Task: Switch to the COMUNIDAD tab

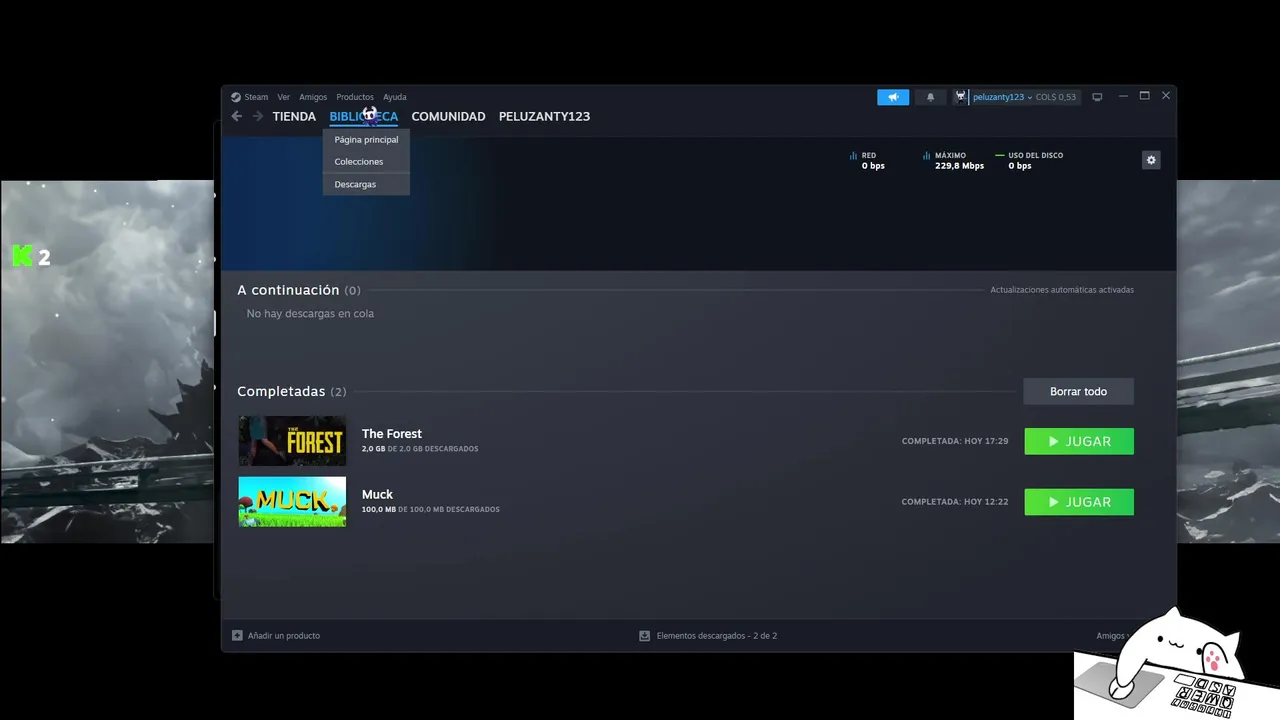Action: (x=448, y=116)
